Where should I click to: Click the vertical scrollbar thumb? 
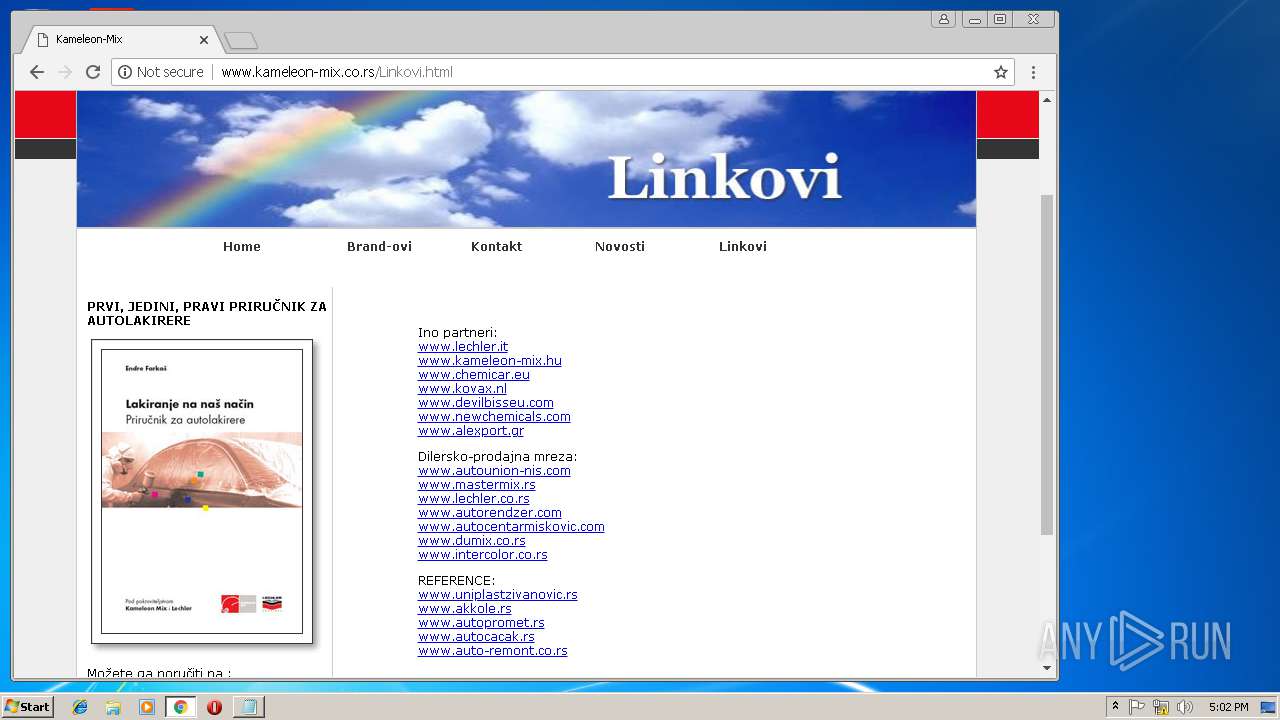(1047, 365)
